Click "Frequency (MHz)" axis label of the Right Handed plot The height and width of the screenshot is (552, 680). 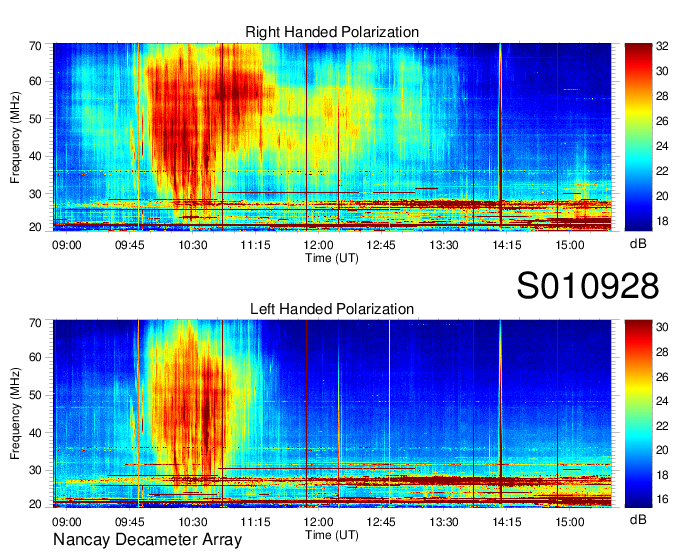click(x=15, y=137)
